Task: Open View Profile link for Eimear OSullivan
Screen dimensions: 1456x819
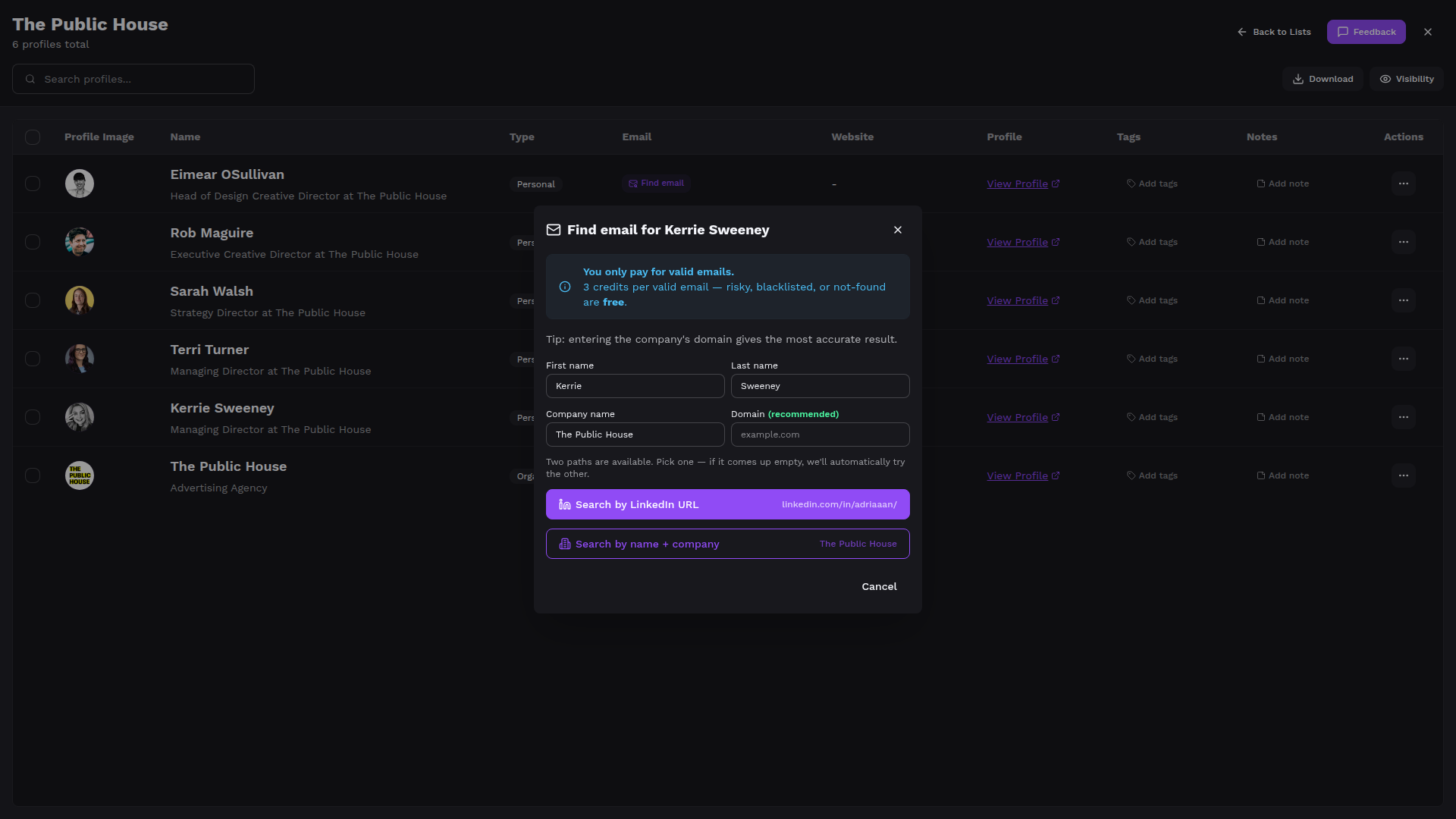Action: tap(1023, 184)
